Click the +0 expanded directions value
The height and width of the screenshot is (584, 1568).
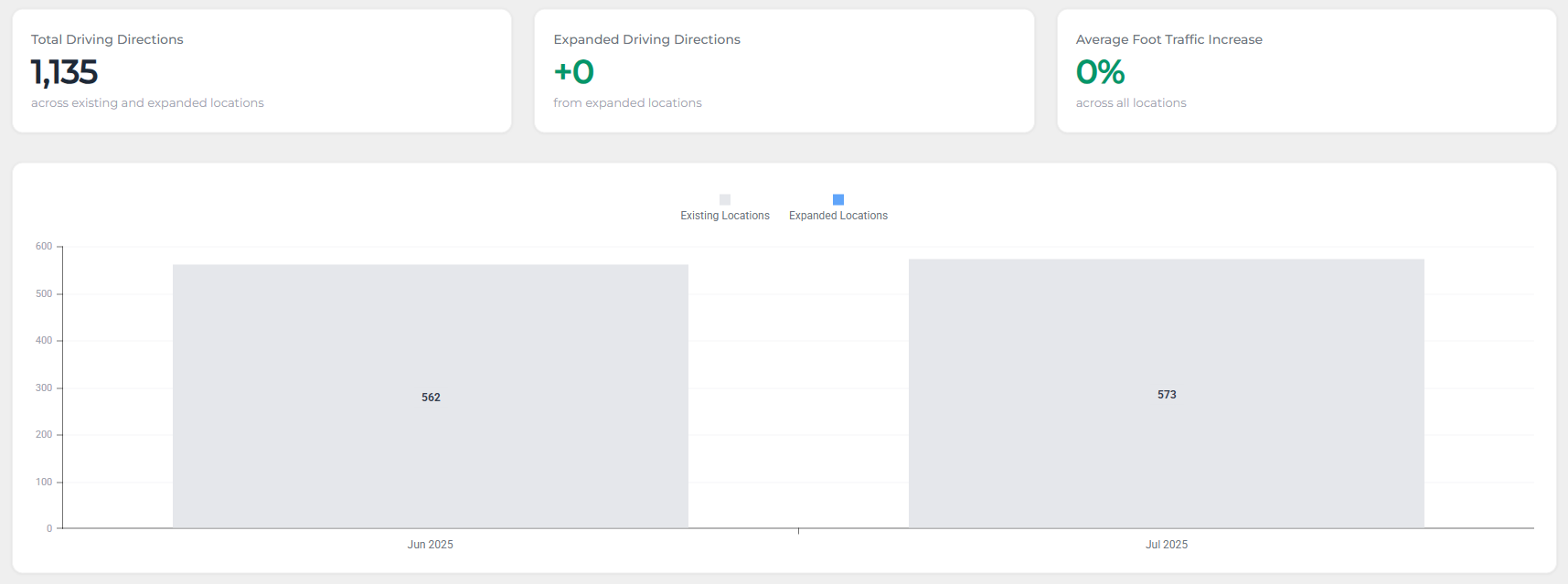click(x=574, y=72)
